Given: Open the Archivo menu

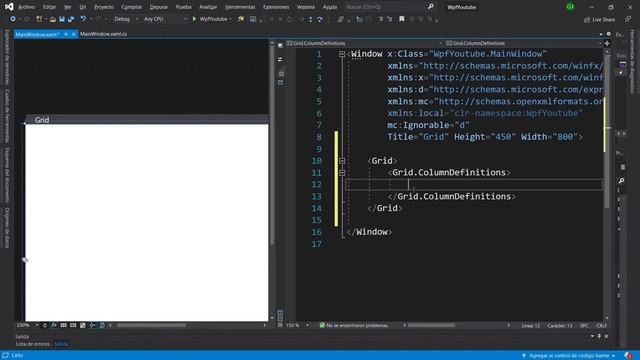Looking at the screenshot, I should pyautogui.click(x=27, y=7).
